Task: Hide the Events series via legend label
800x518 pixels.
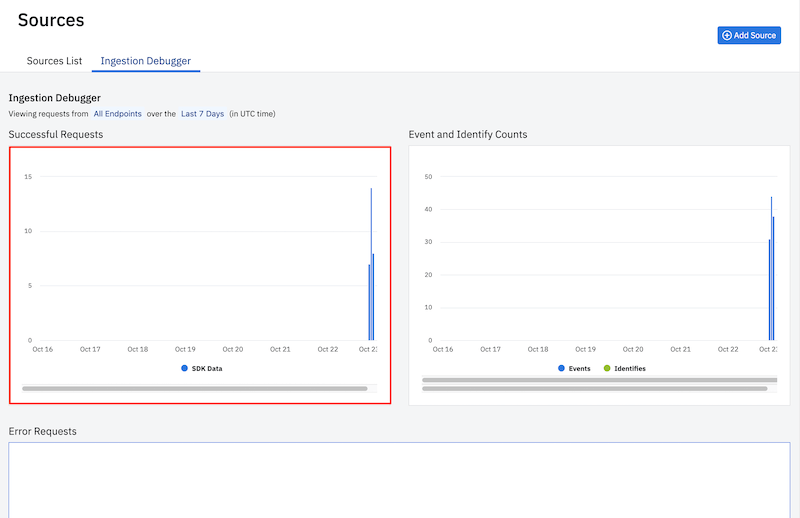Action: (580, 369)
